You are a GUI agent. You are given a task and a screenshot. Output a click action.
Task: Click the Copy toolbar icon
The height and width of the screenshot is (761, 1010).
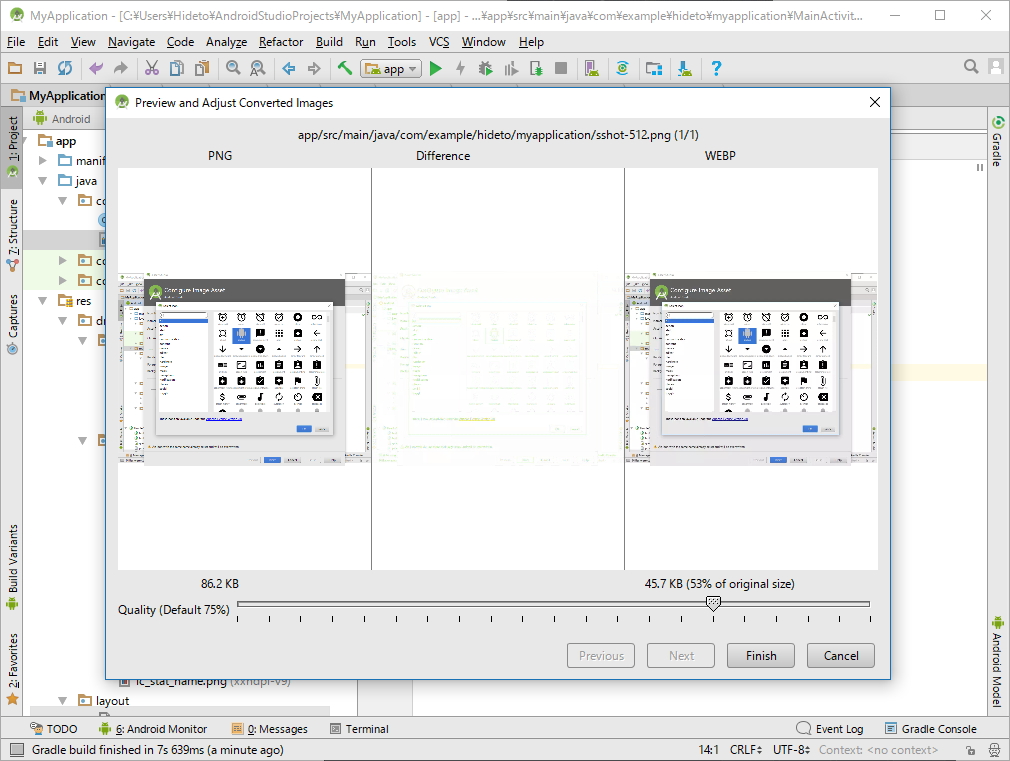(176, 68)
